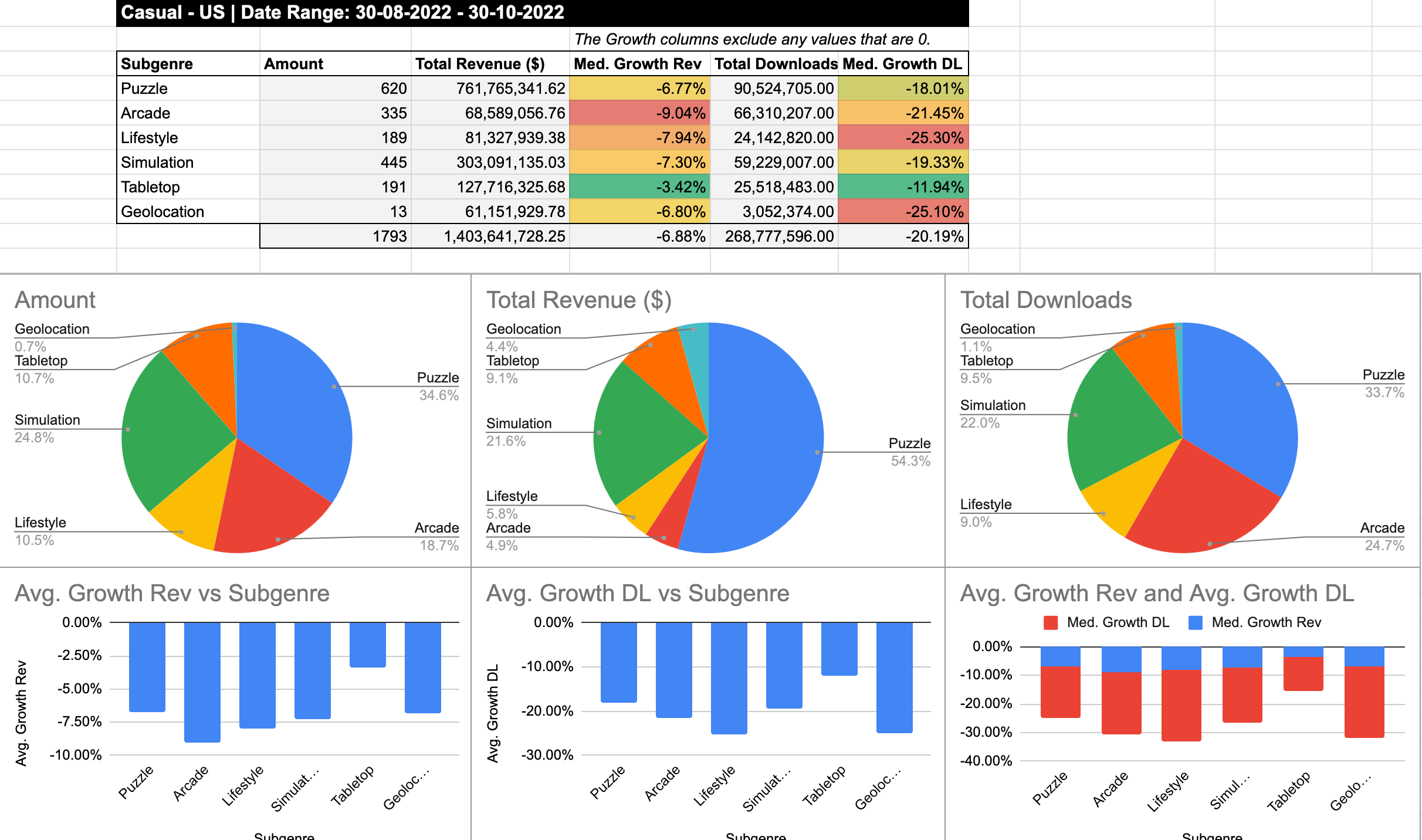Click the Geolocation subgenre cell
This screenshot has width=1422, height=840.
point(188,212)
